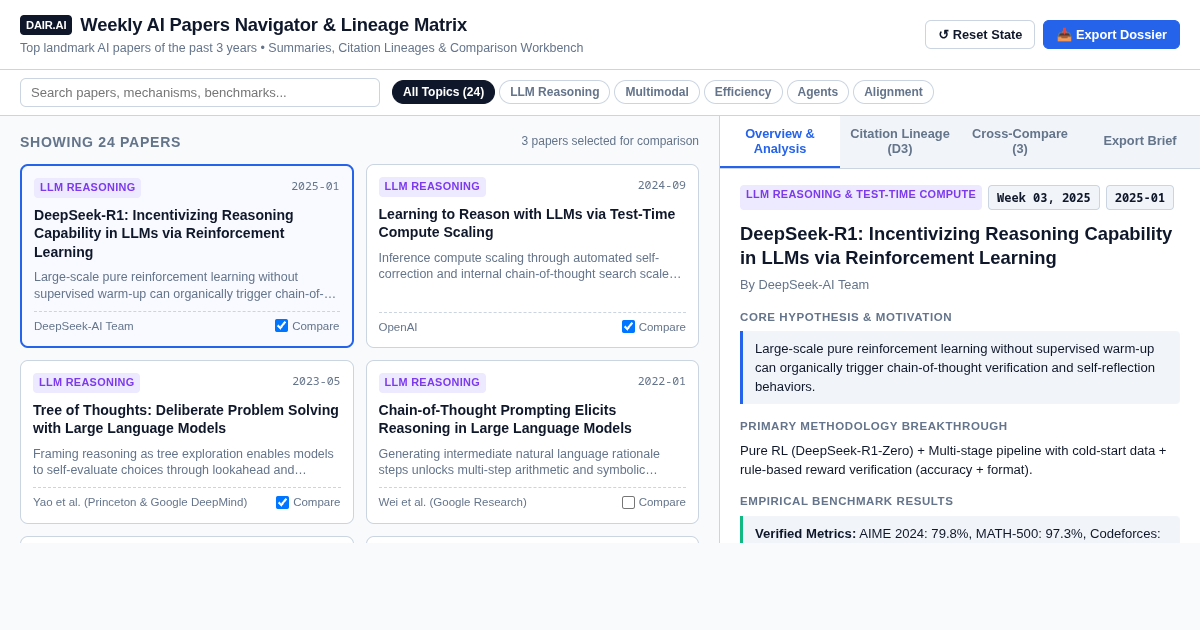Viewport: 1200px width, 630px height.
Task: Click 3 papers selected for comparison text
Action: pyautogui.click(x=610, y=141)
